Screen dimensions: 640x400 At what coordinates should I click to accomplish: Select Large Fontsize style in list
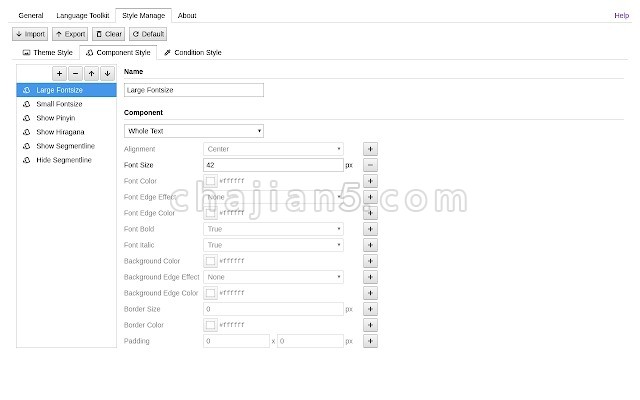[x=67, y=90]
